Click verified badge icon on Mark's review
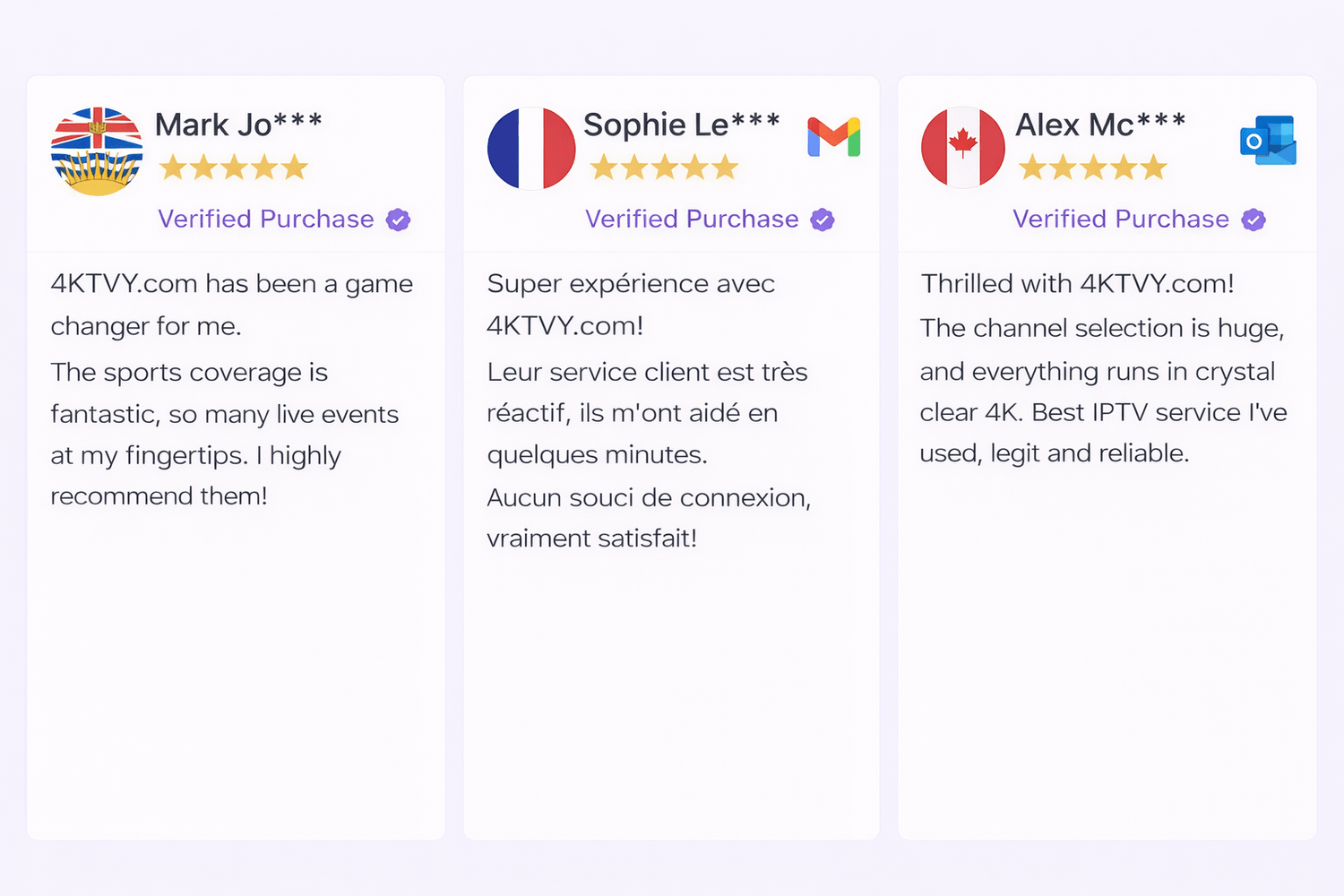This screenshot has width=1344, height=896. point(398,220)
